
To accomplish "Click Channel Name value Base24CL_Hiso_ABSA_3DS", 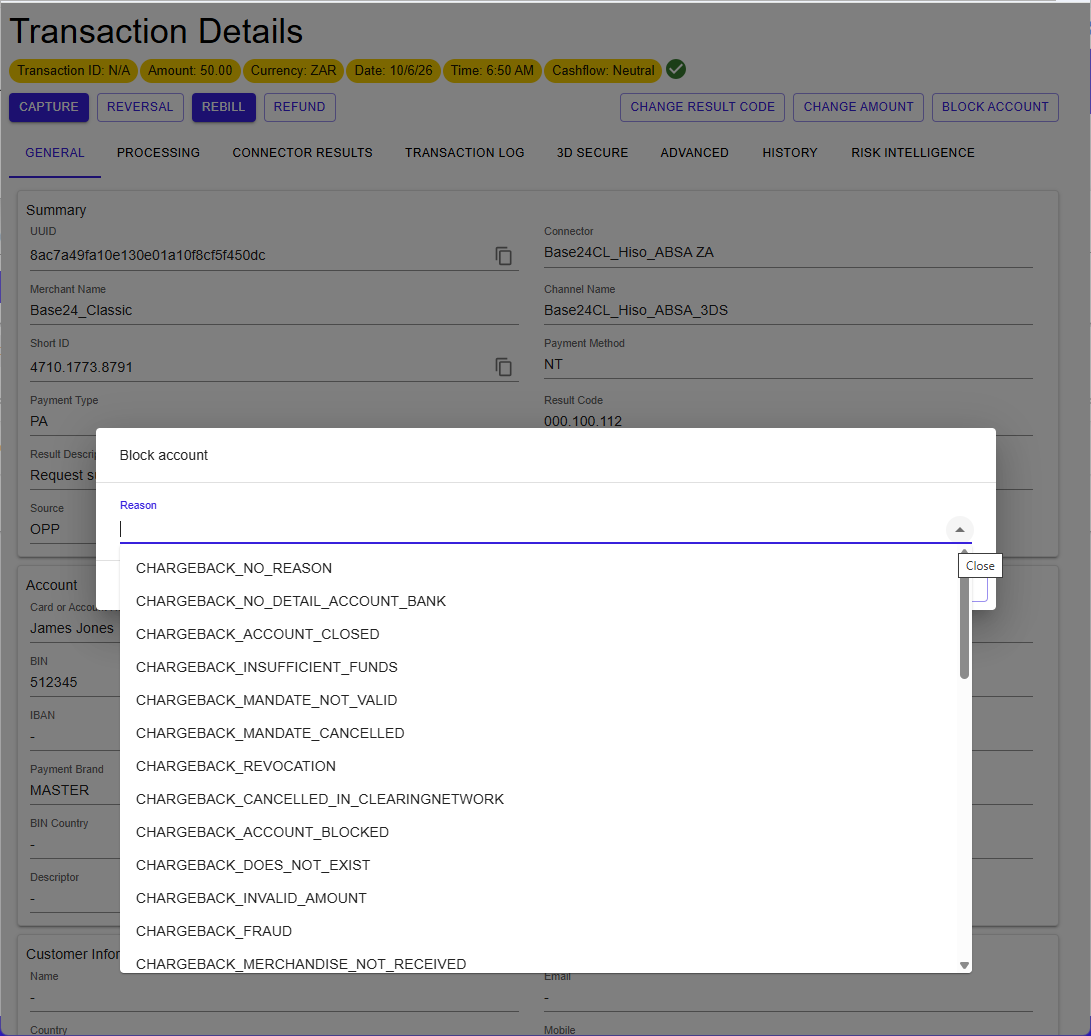I will click(x=636, y=310).
